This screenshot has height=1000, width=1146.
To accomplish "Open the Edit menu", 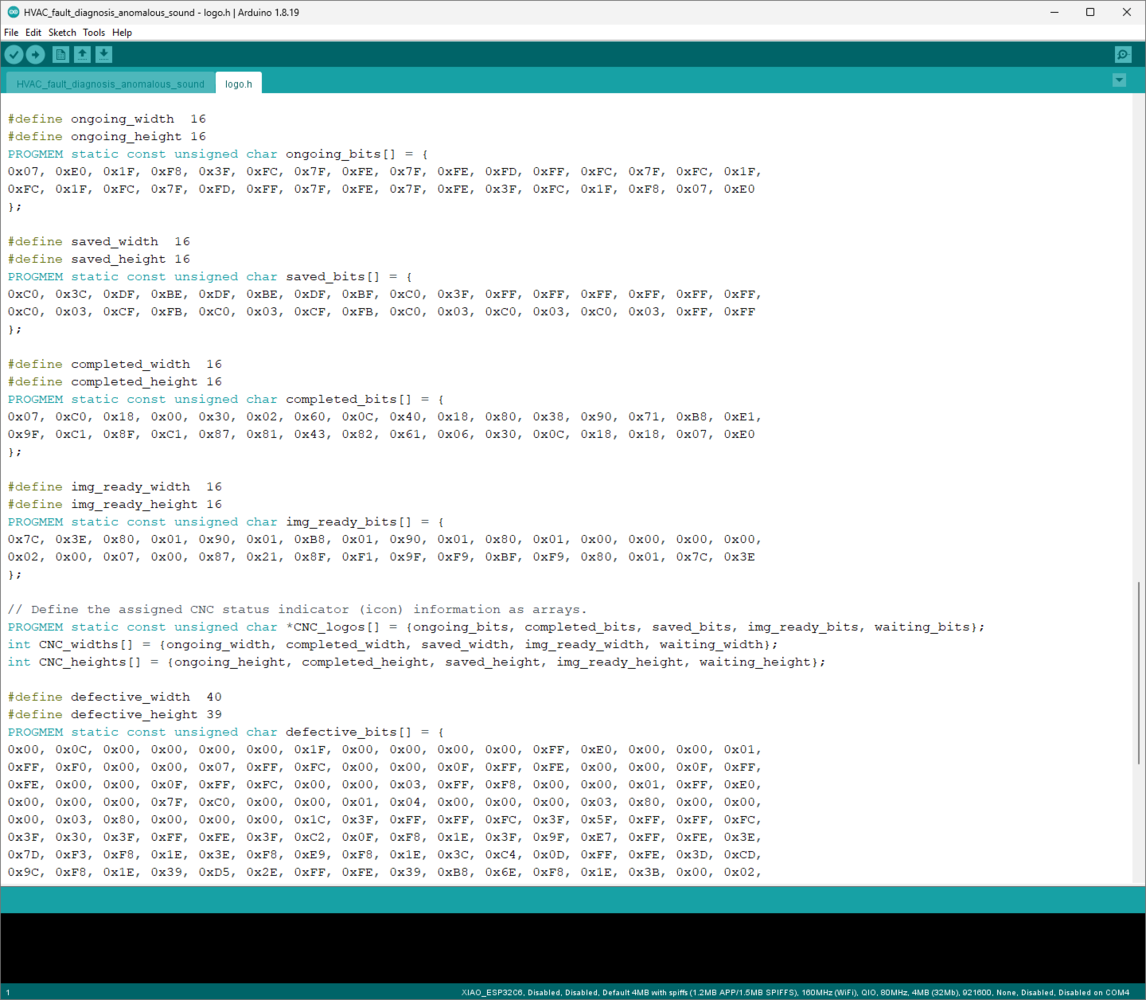I will pos(33,32).
